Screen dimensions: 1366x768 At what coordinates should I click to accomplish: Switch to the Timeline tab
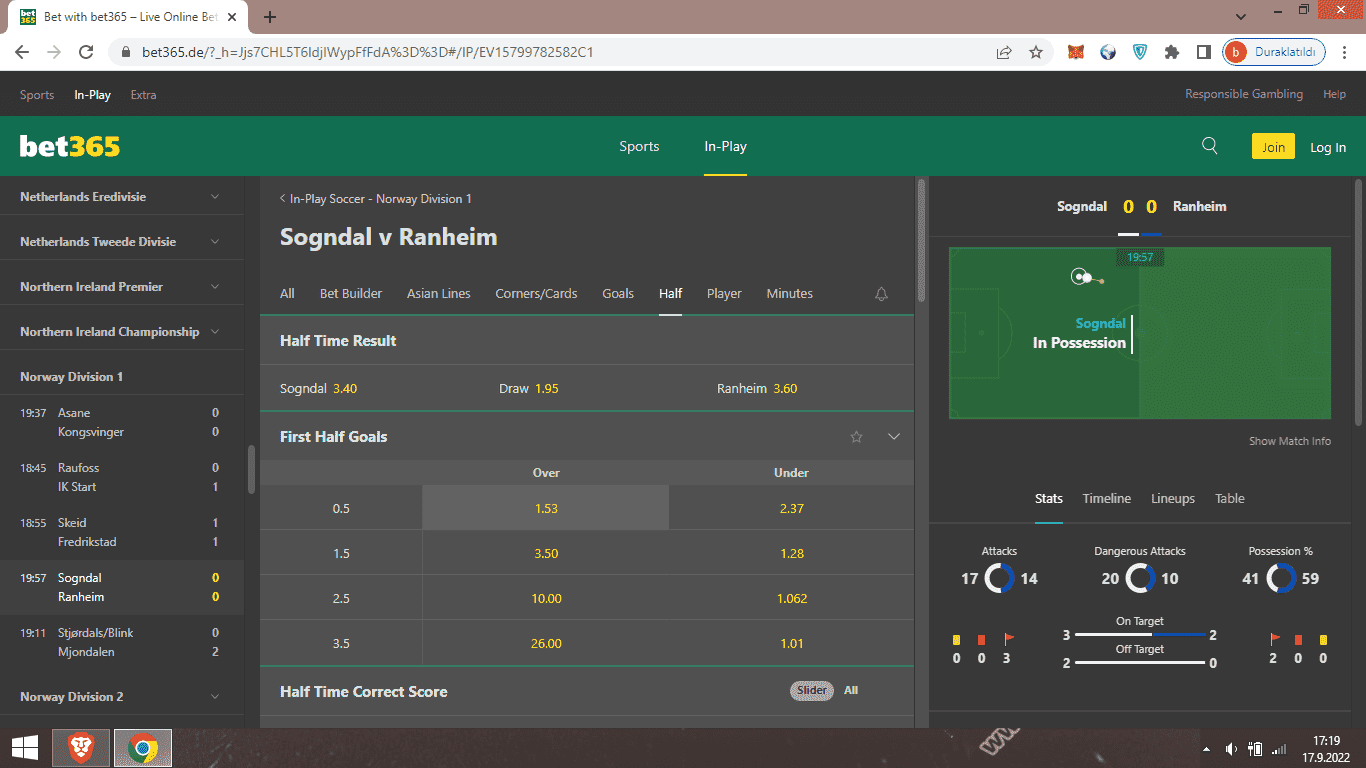point(1106,498)
